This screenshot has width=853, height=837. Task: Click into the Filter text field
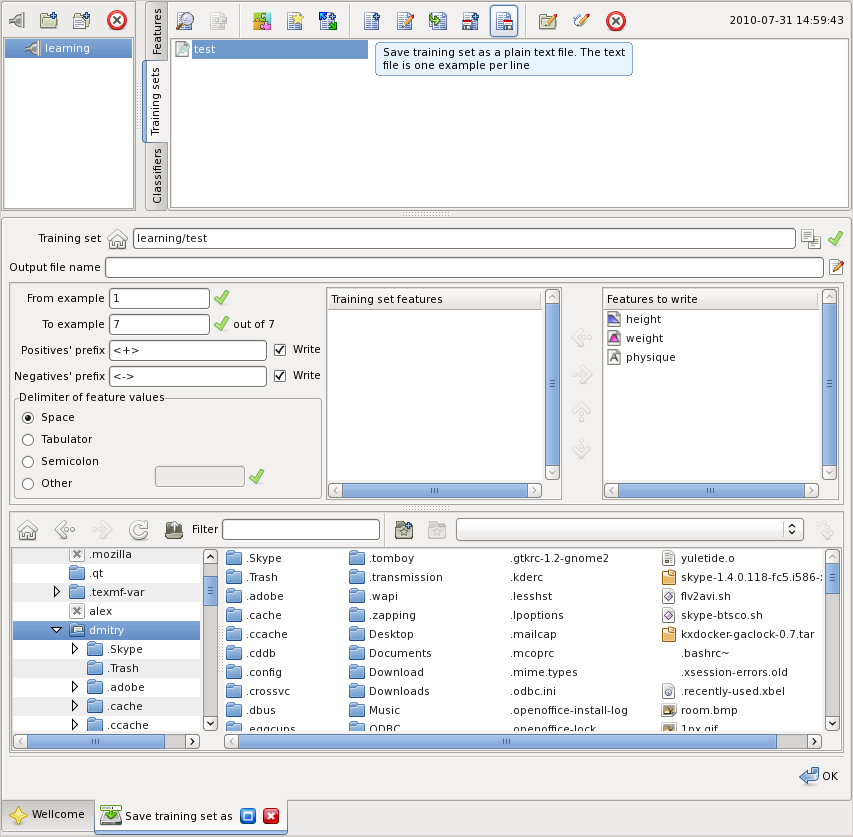[301, 529]
